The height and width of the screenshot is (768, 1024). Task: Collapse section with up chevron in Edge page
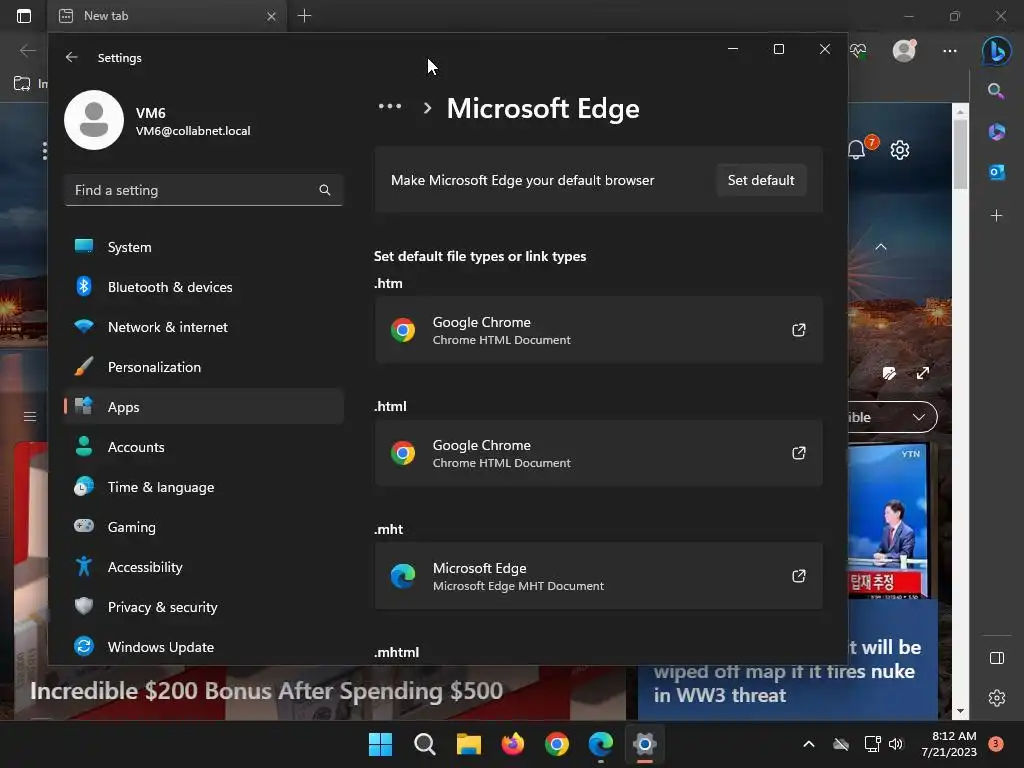pyautogui.click(x=881, y=247)
